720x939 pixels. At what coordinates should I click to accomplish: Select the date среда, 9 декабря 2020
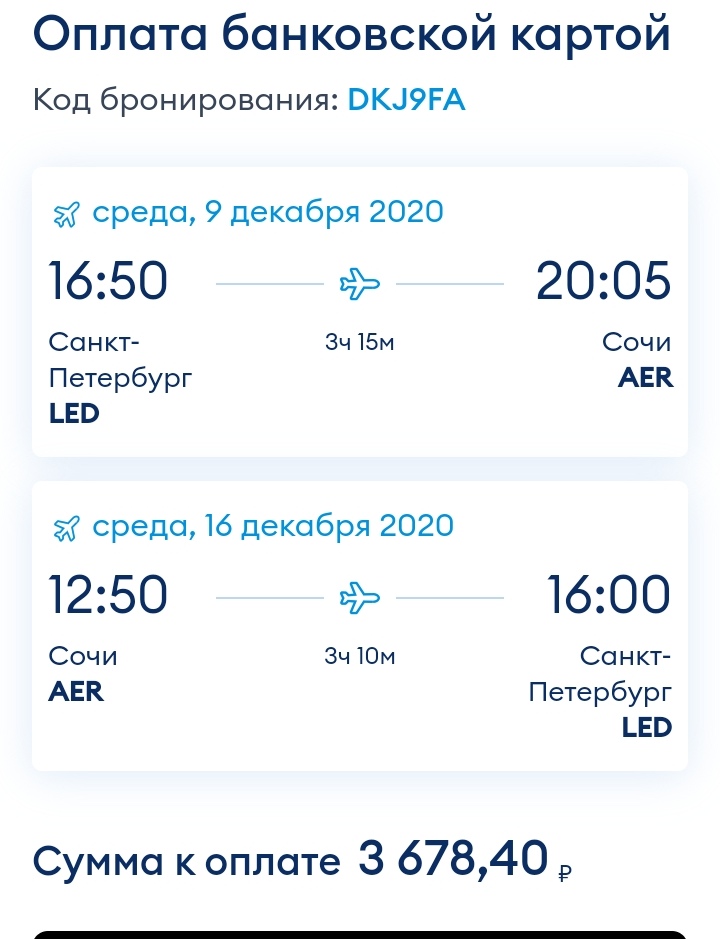(268, 212)
